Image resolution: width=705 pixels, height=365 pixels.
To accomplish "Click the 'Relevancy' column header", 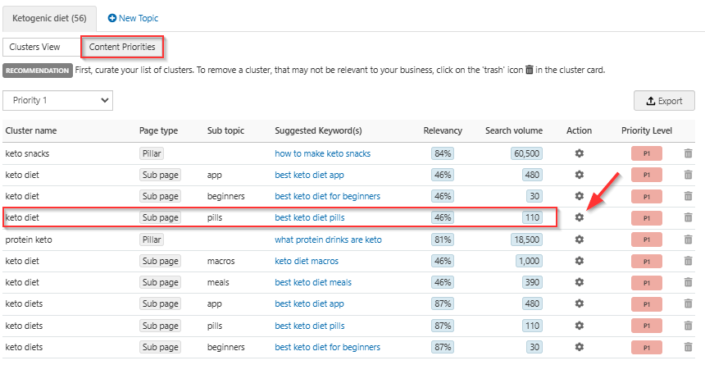I will tap(442, 131).
